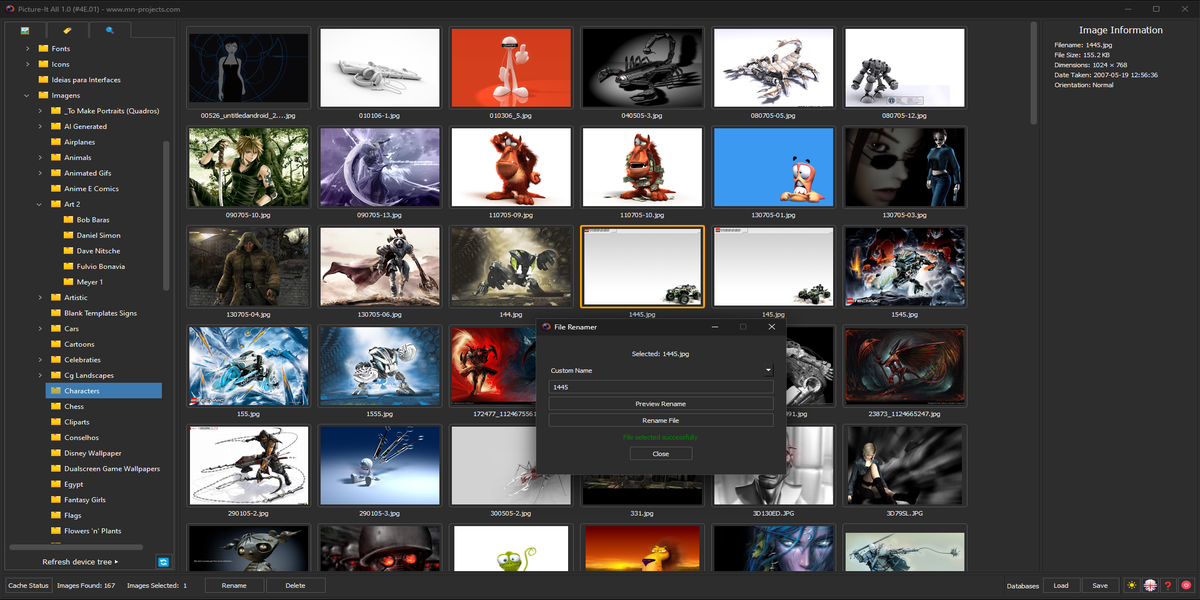The image size is (1200, 600).
Task: Collapse the Art 2 folder
Action: (41, 204)
